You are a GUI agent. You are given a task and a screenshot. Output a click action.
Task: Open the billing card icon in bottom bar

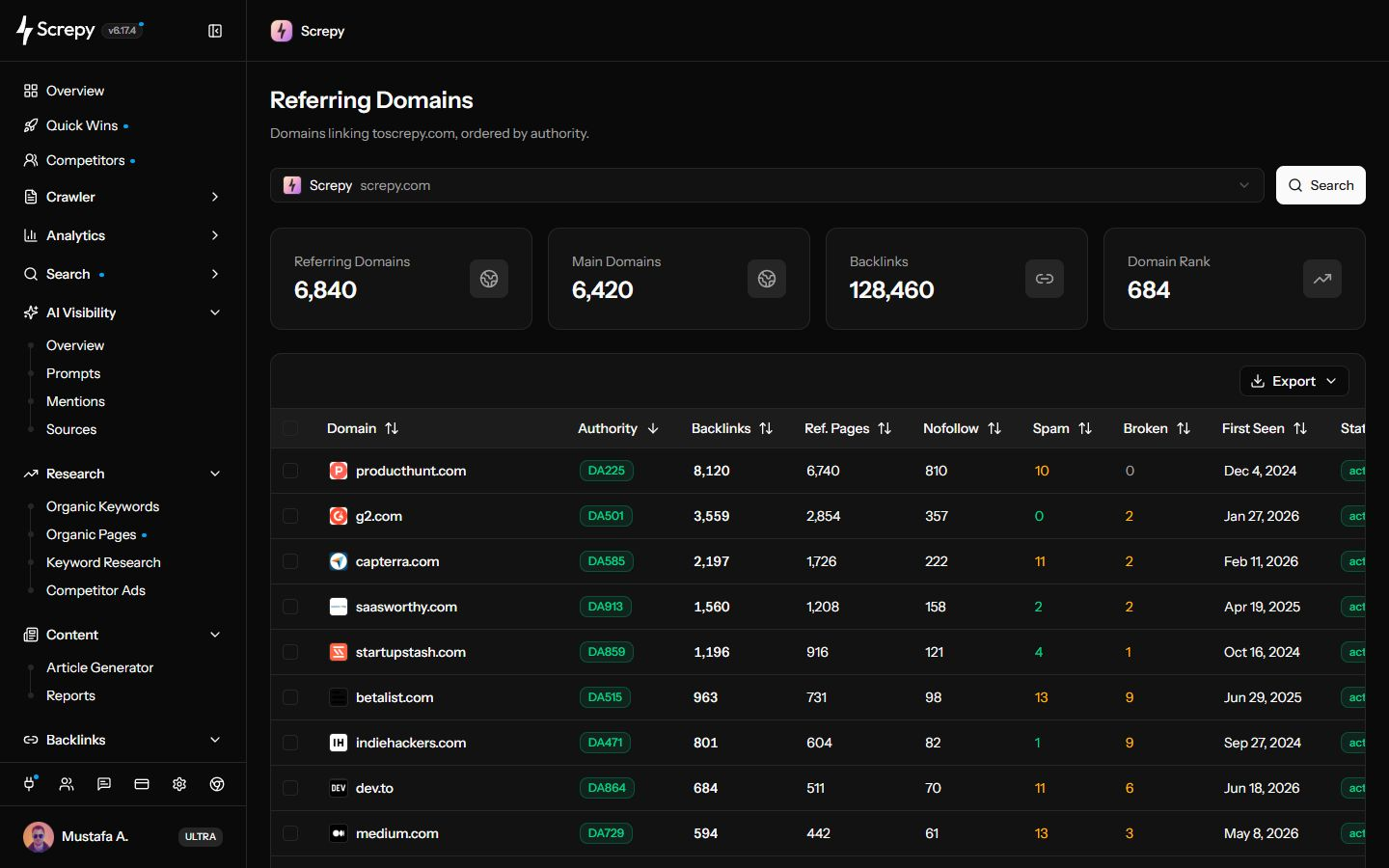(142, 784)
